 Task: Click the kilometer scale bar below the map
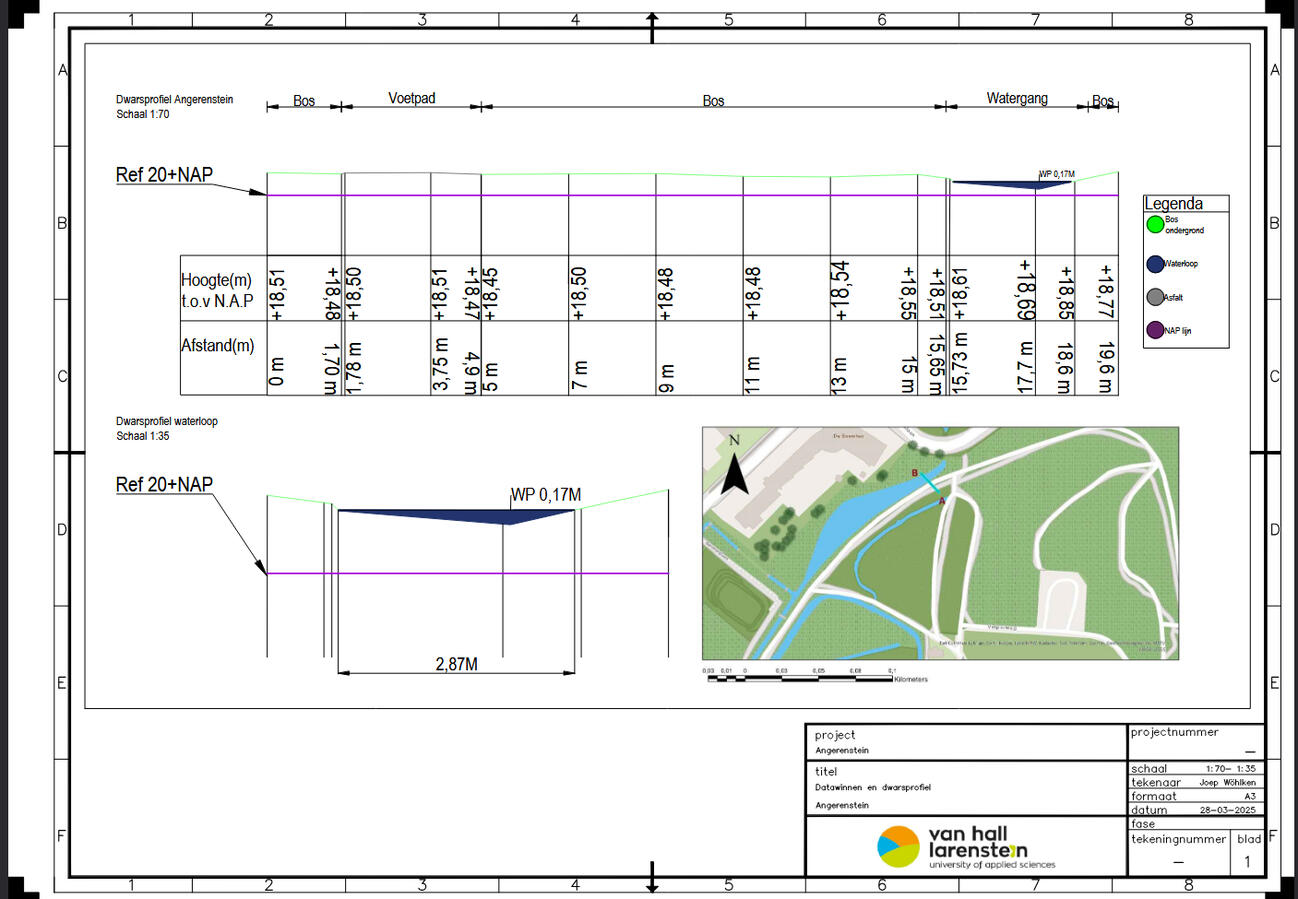click(800, 678)
